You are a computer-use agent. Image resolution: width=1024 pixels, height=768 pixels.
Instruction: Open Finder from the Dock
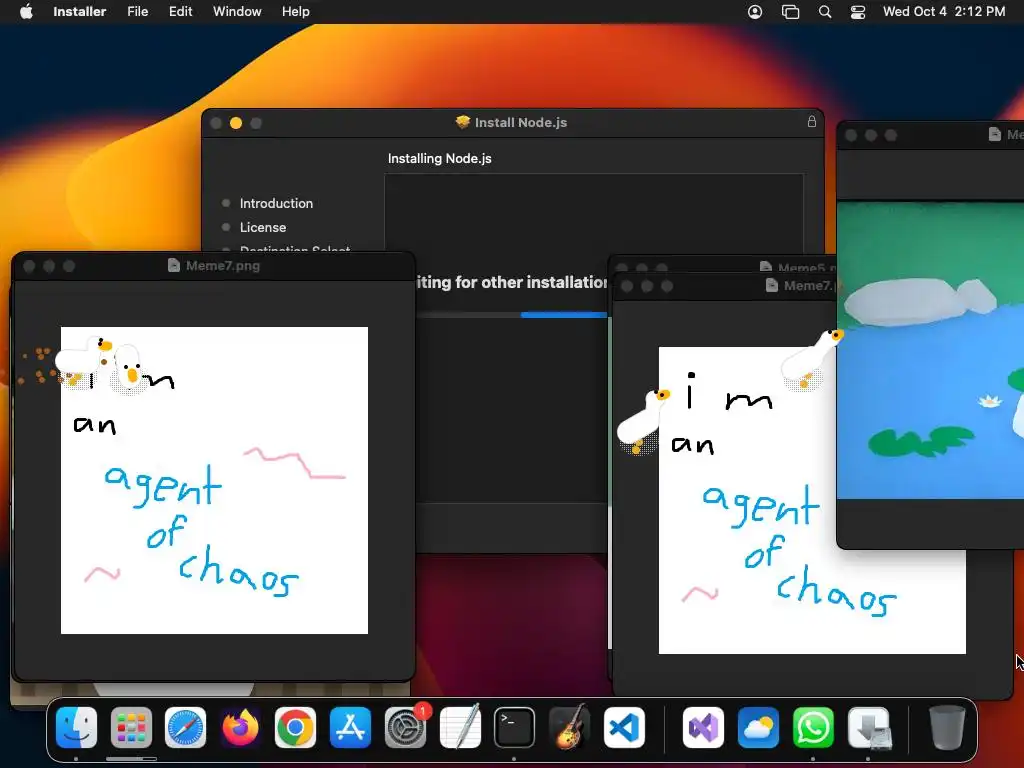pyautogui.click(x=76, y=728)
